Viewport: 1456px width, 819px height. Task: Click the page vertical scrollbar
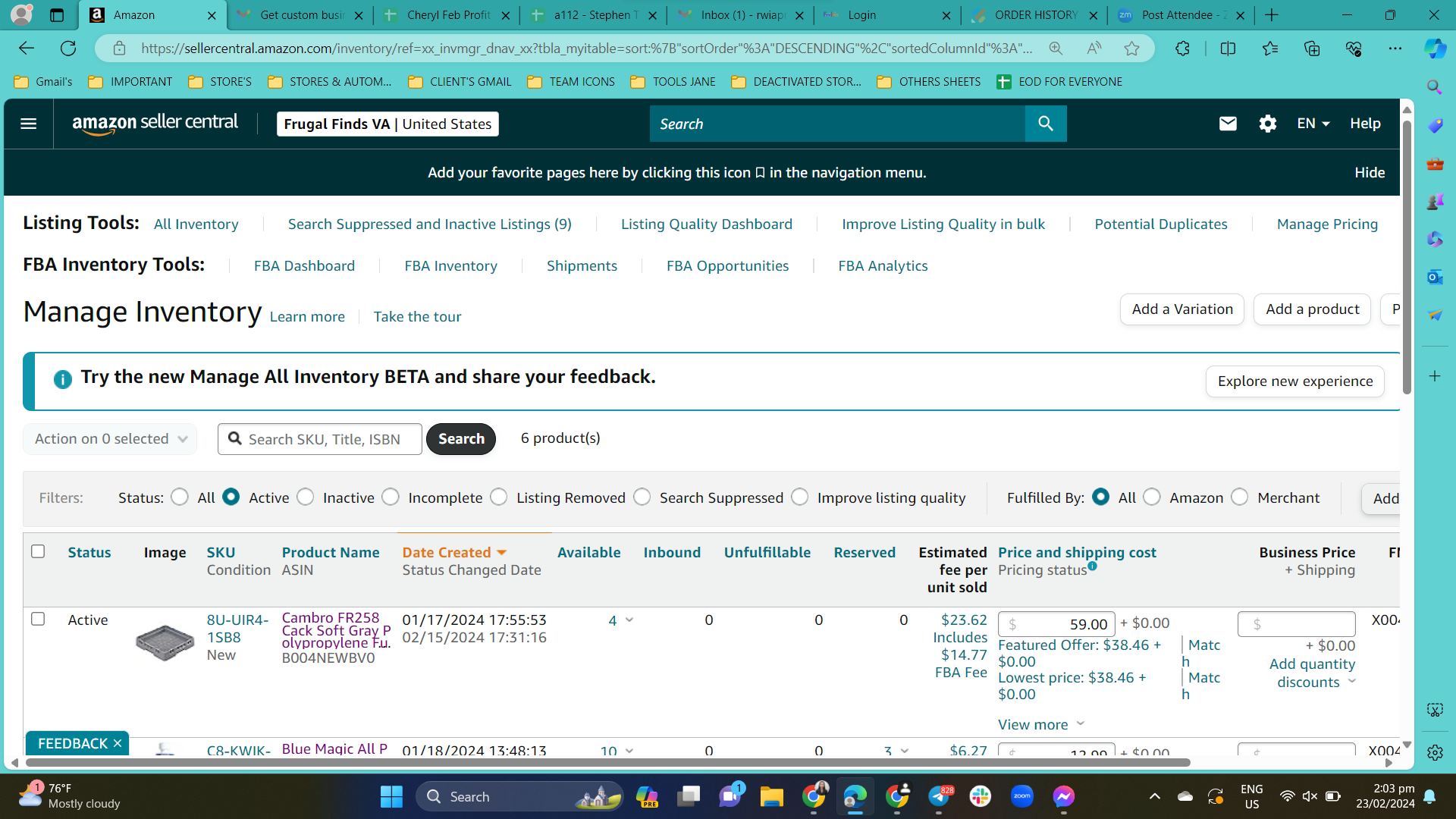click(1407, 258)
